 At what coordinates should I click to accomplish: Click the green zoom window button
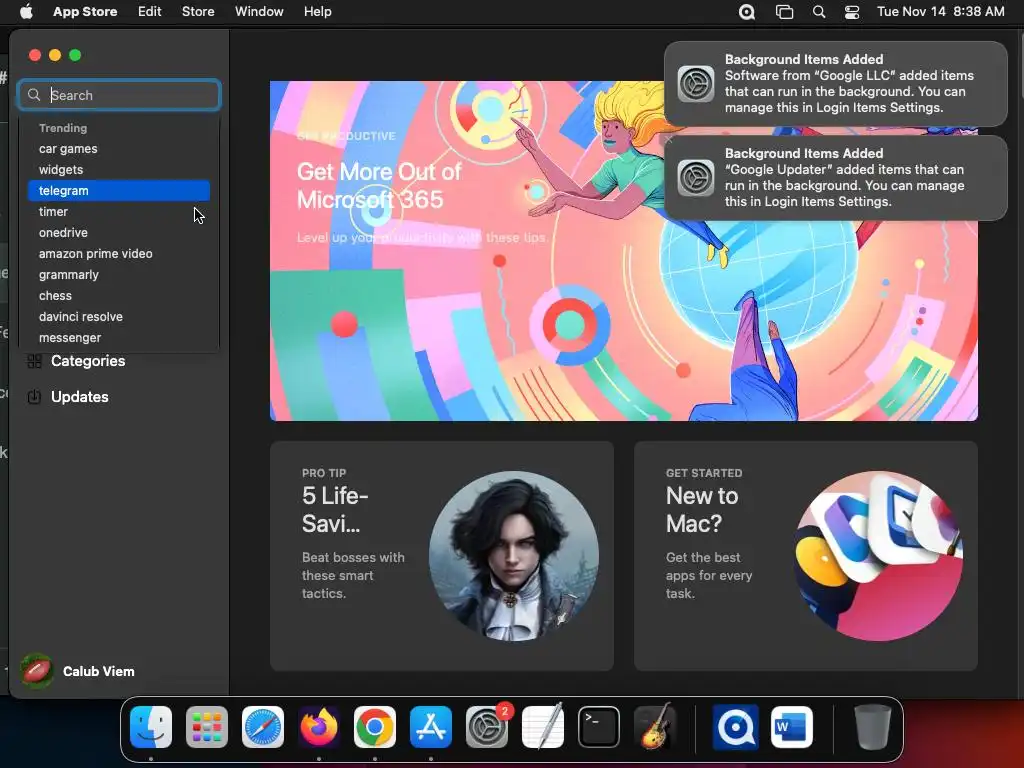tap(75, 55)
